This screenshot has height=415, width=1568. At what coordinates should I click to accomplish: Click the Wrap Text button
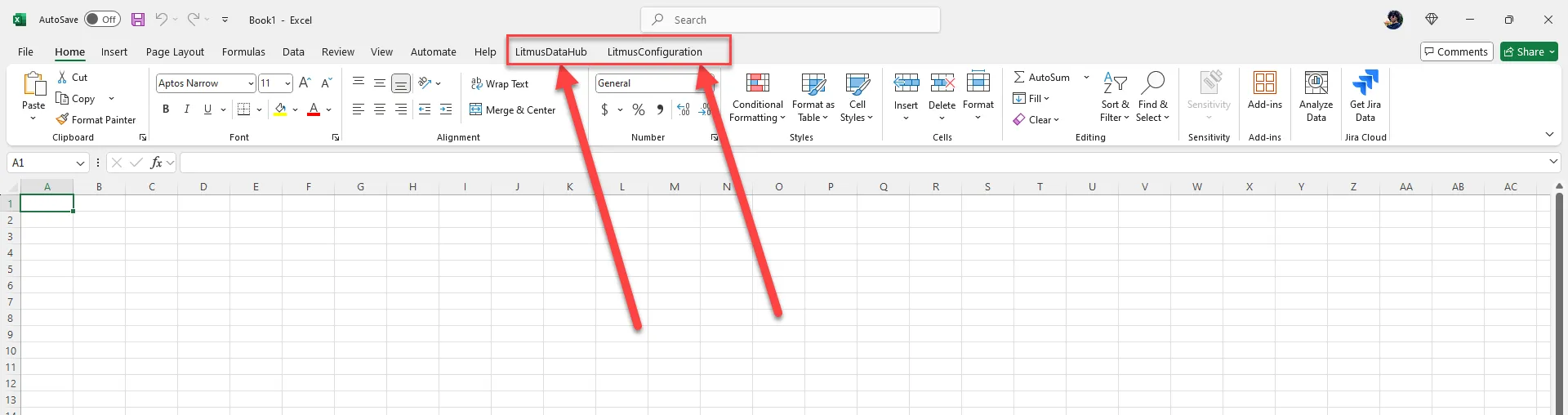pos(500,83)
